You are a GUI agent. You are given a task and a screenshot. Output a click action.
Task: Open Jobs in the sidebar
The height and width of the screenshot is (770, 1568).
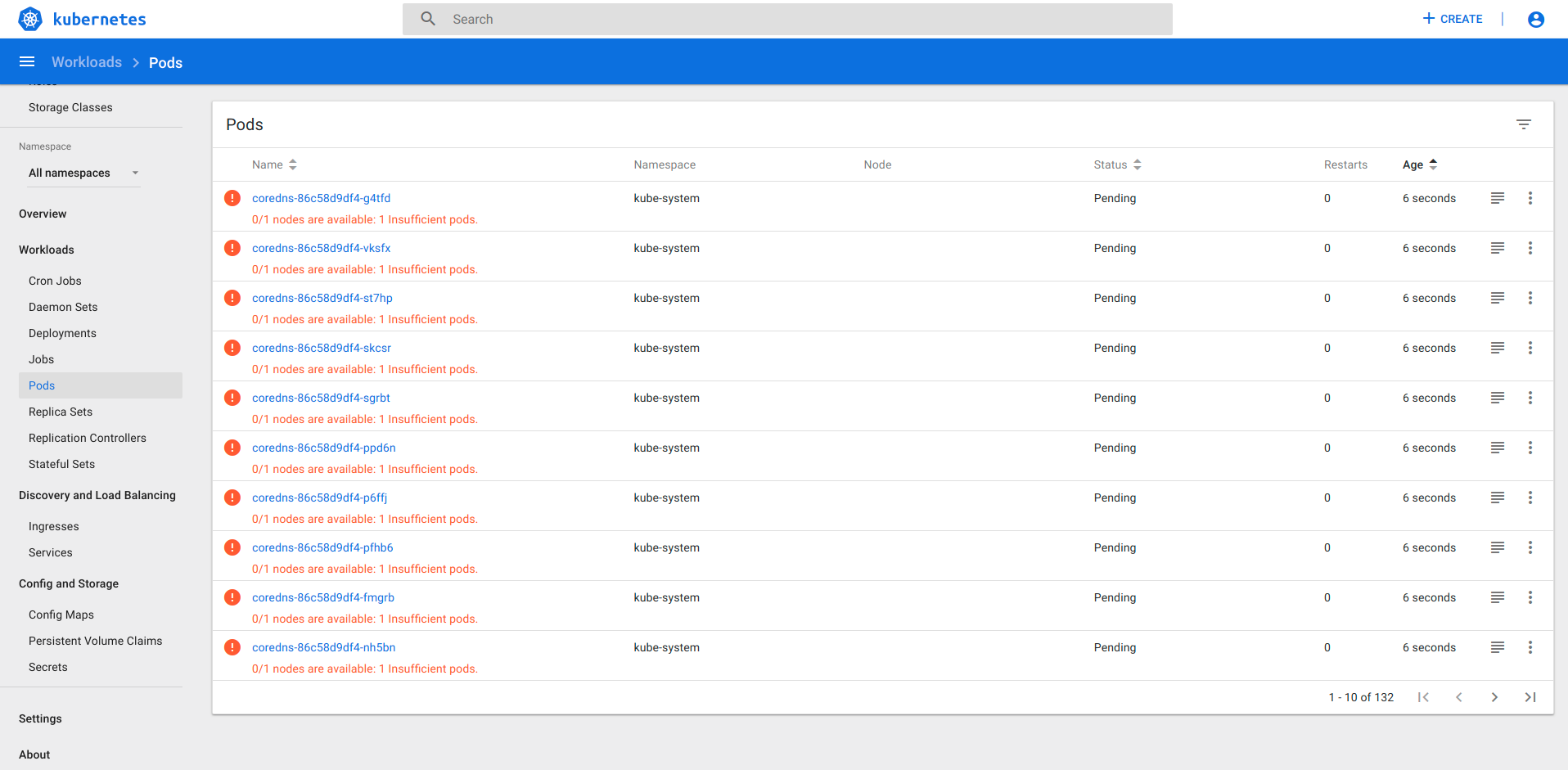click(41, 359)
